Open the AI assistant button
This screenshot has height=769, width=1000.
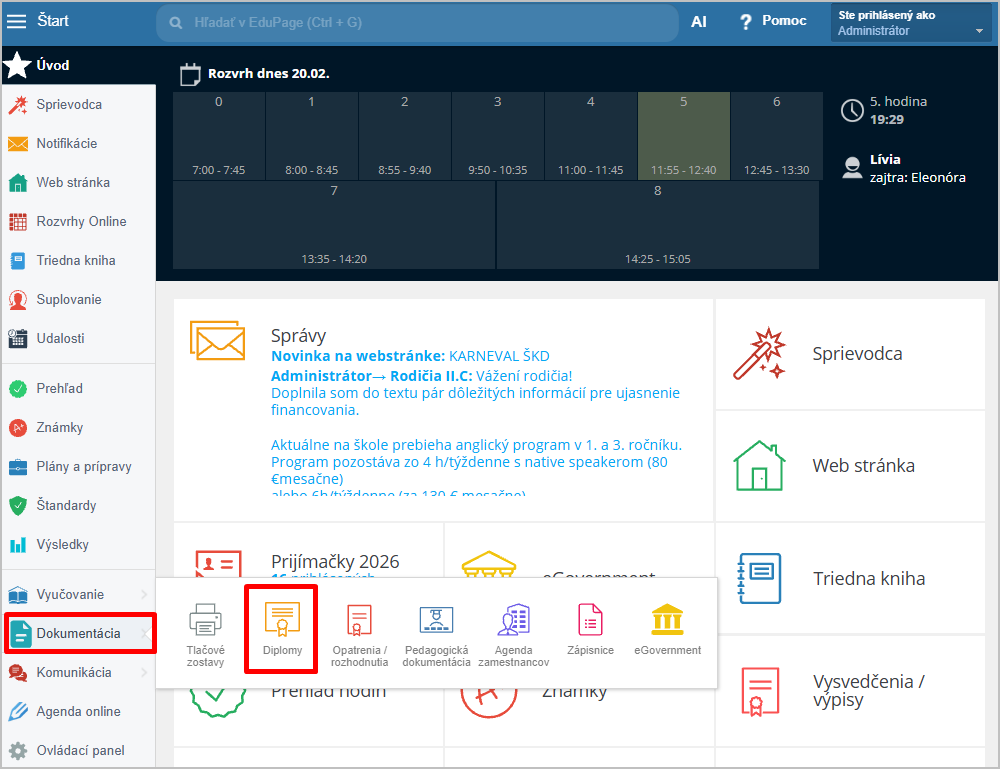pyautogui.click(x=699, y=21)
